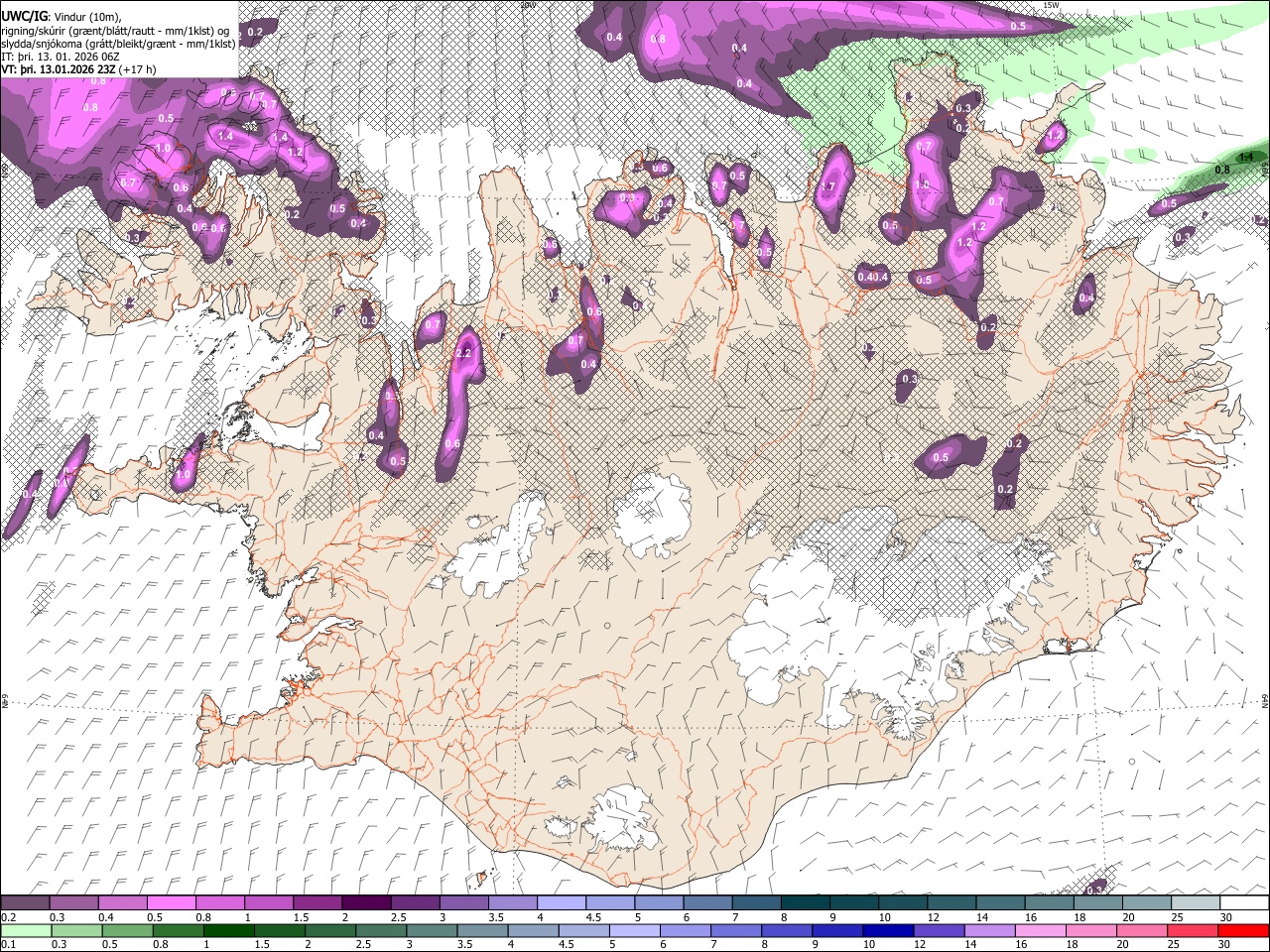1270x952 pixels.
Task: Choose the darkest green swatch between 1 and 1.5
Action: click(x=229, y=930)
